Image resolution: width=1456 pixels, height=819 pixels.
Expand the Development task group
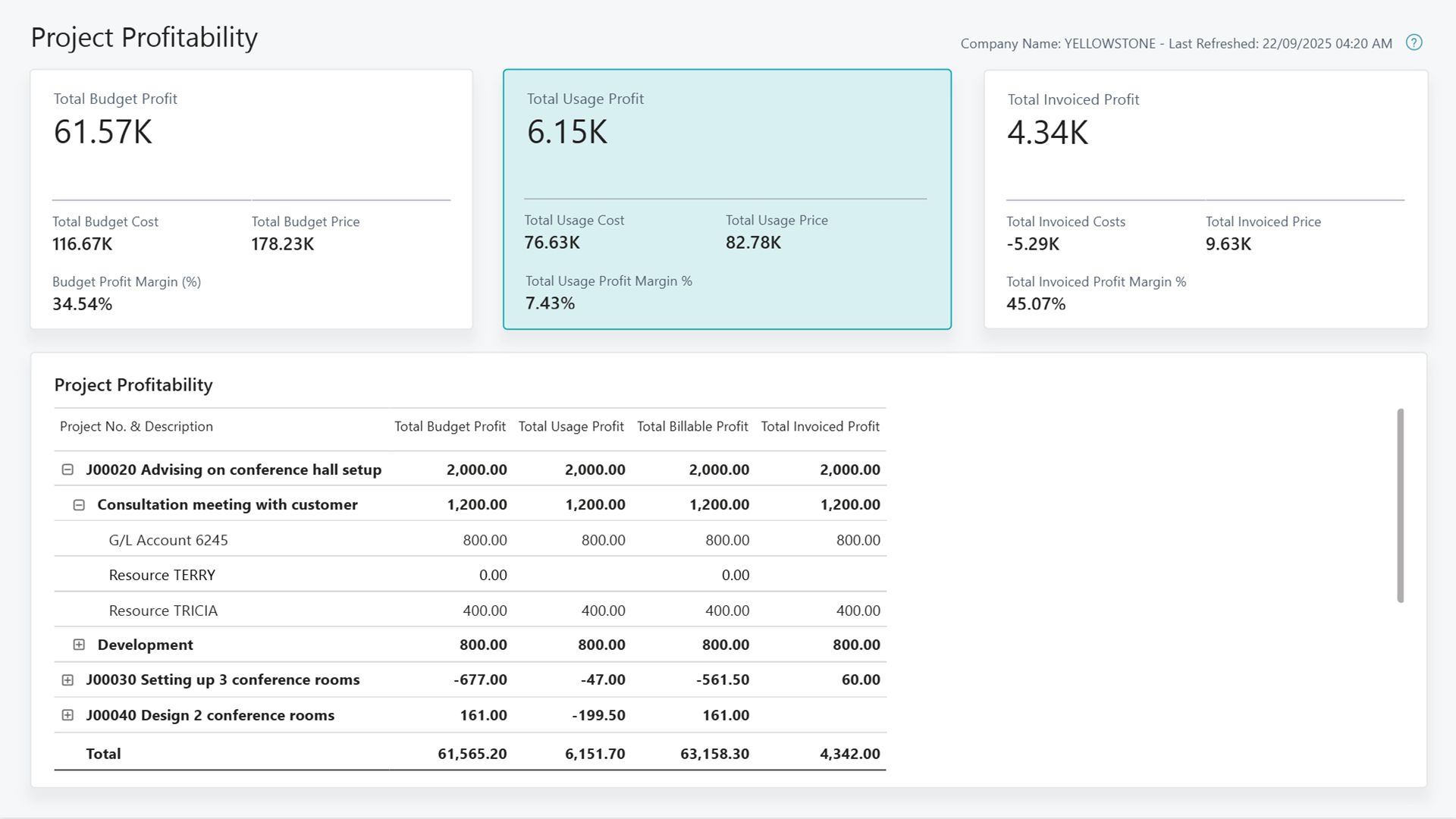coord(79,645)
